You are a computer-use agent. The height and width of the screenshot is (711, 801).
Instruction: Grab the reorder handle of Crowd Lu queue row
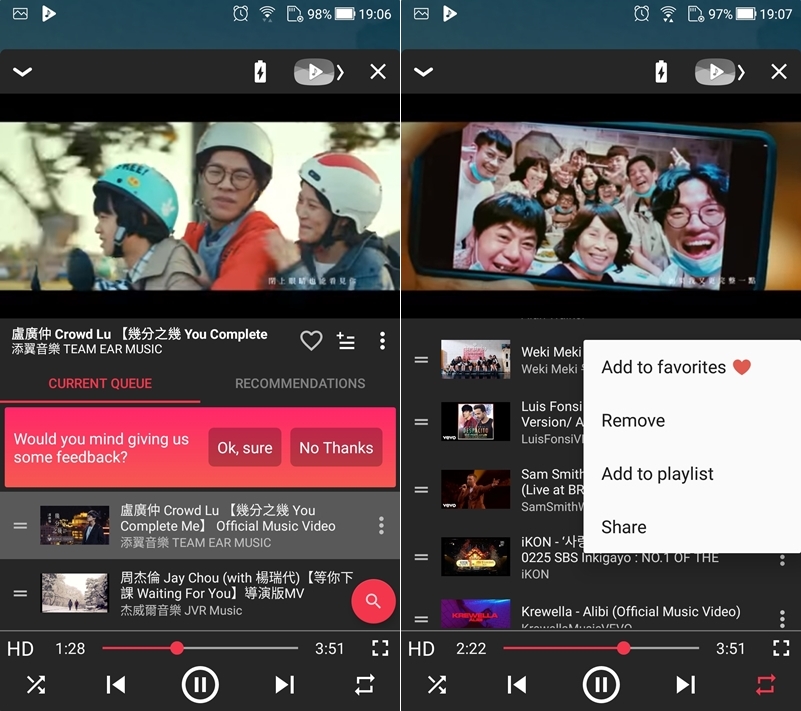tap(20, 526)
